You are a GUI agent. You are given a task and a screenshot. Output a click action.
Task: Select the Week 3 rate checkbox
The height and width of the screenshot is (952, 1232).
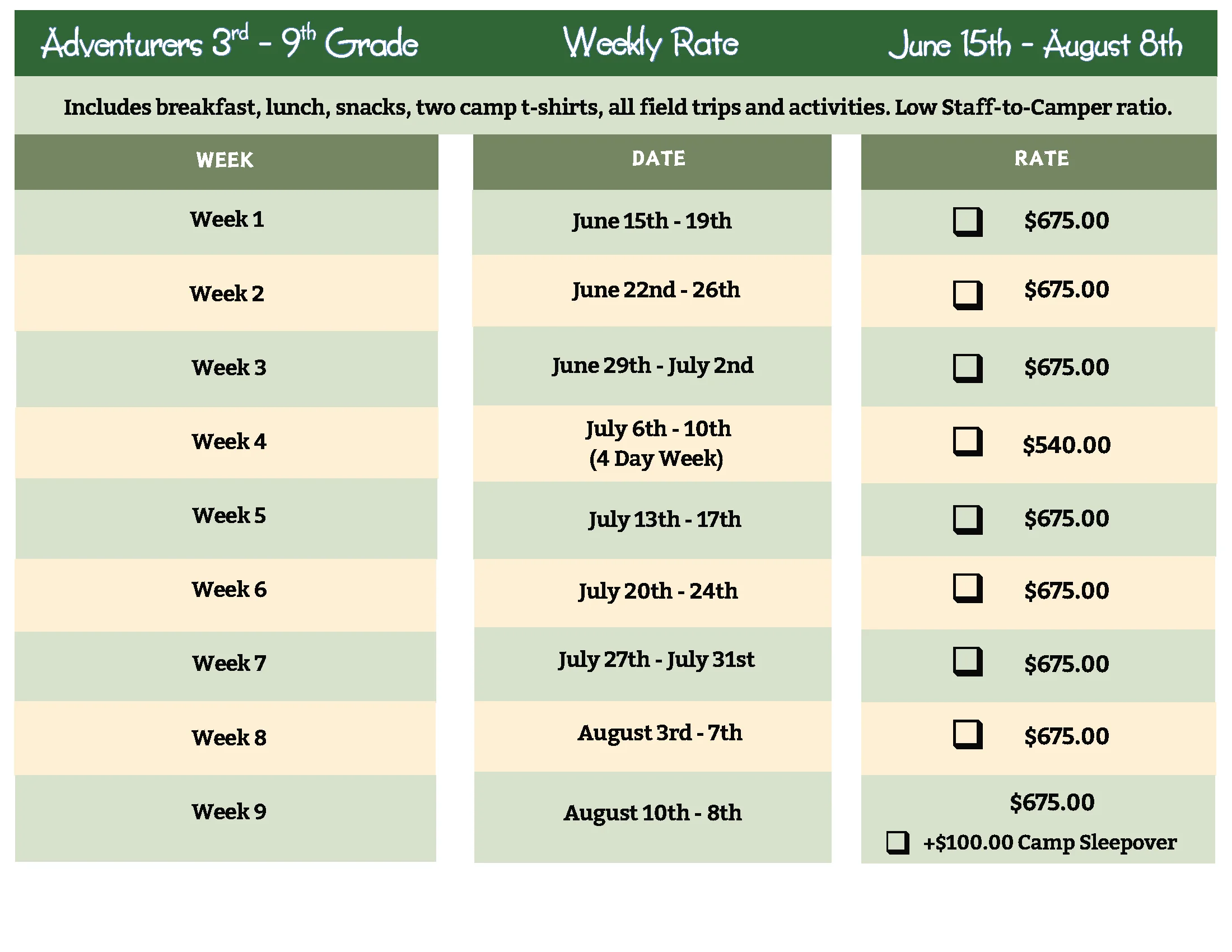click(x=967, y=368)
